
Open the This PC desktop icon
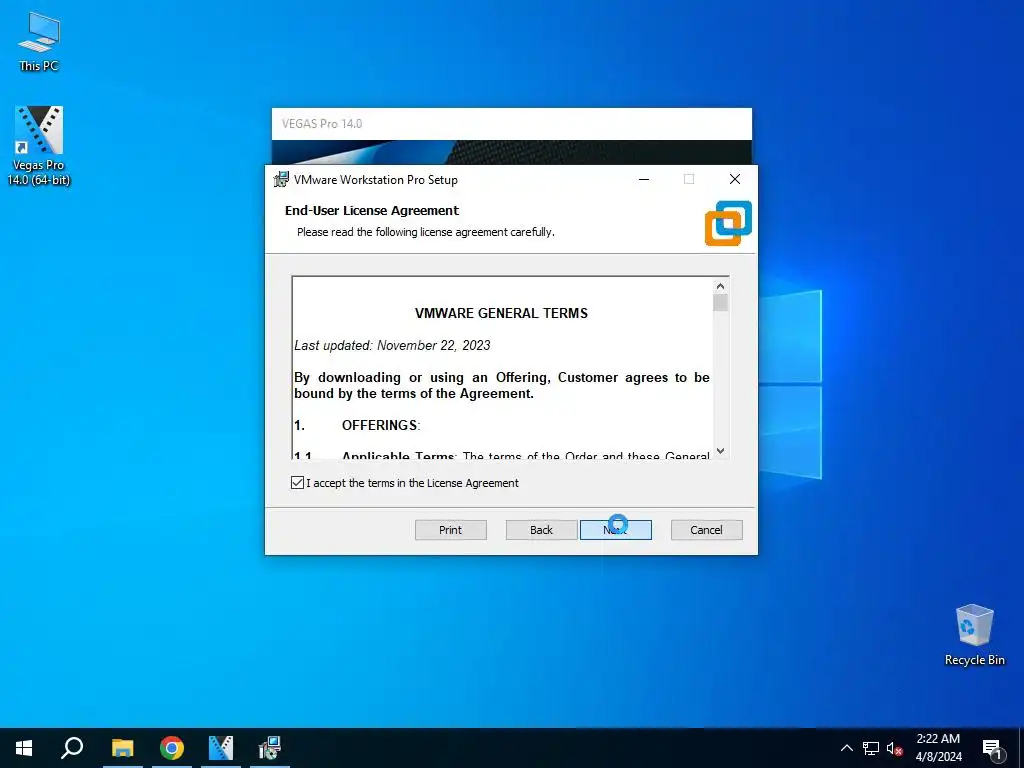39,42
